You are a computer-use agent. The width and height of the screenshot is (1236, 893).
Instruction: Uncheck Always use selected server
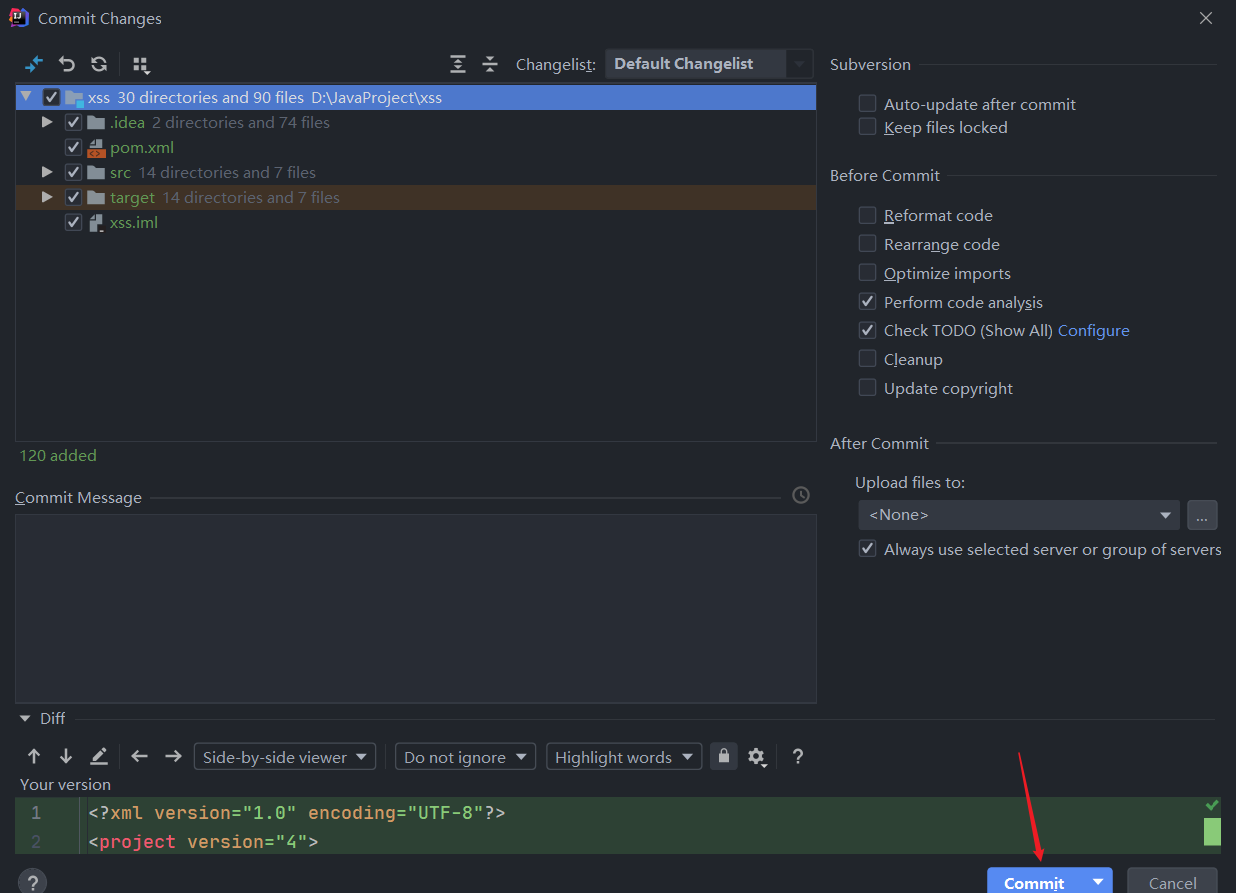coord(867,549)
